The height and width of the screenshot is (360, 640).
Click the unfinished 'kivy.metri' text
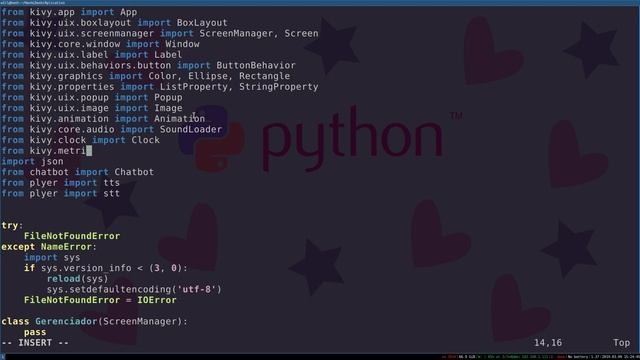58,151
